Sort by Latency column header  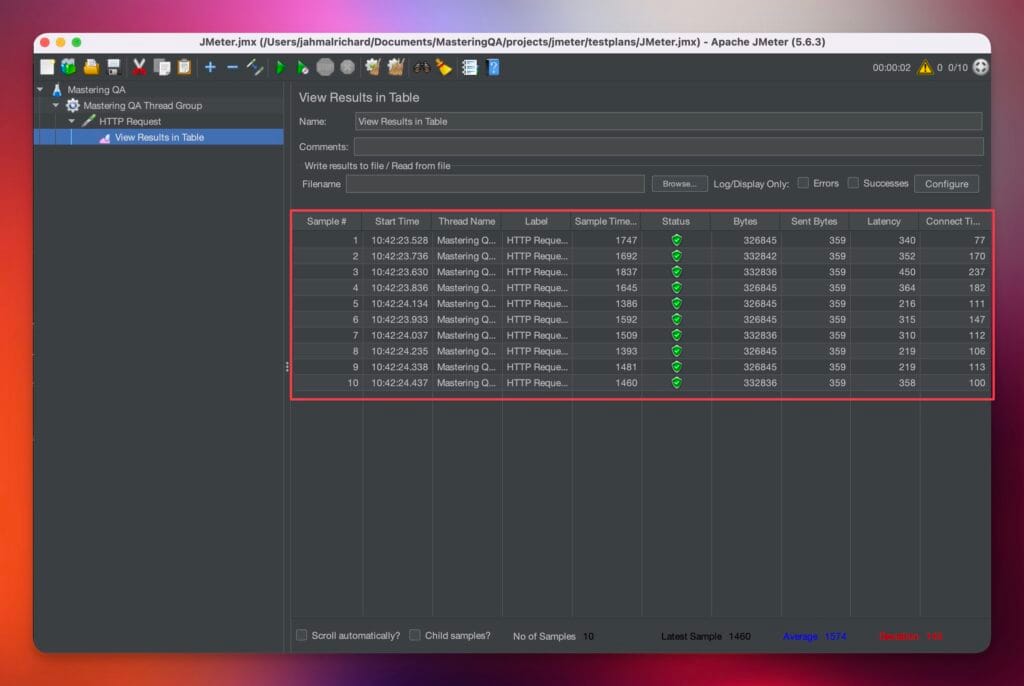(884, 221)
